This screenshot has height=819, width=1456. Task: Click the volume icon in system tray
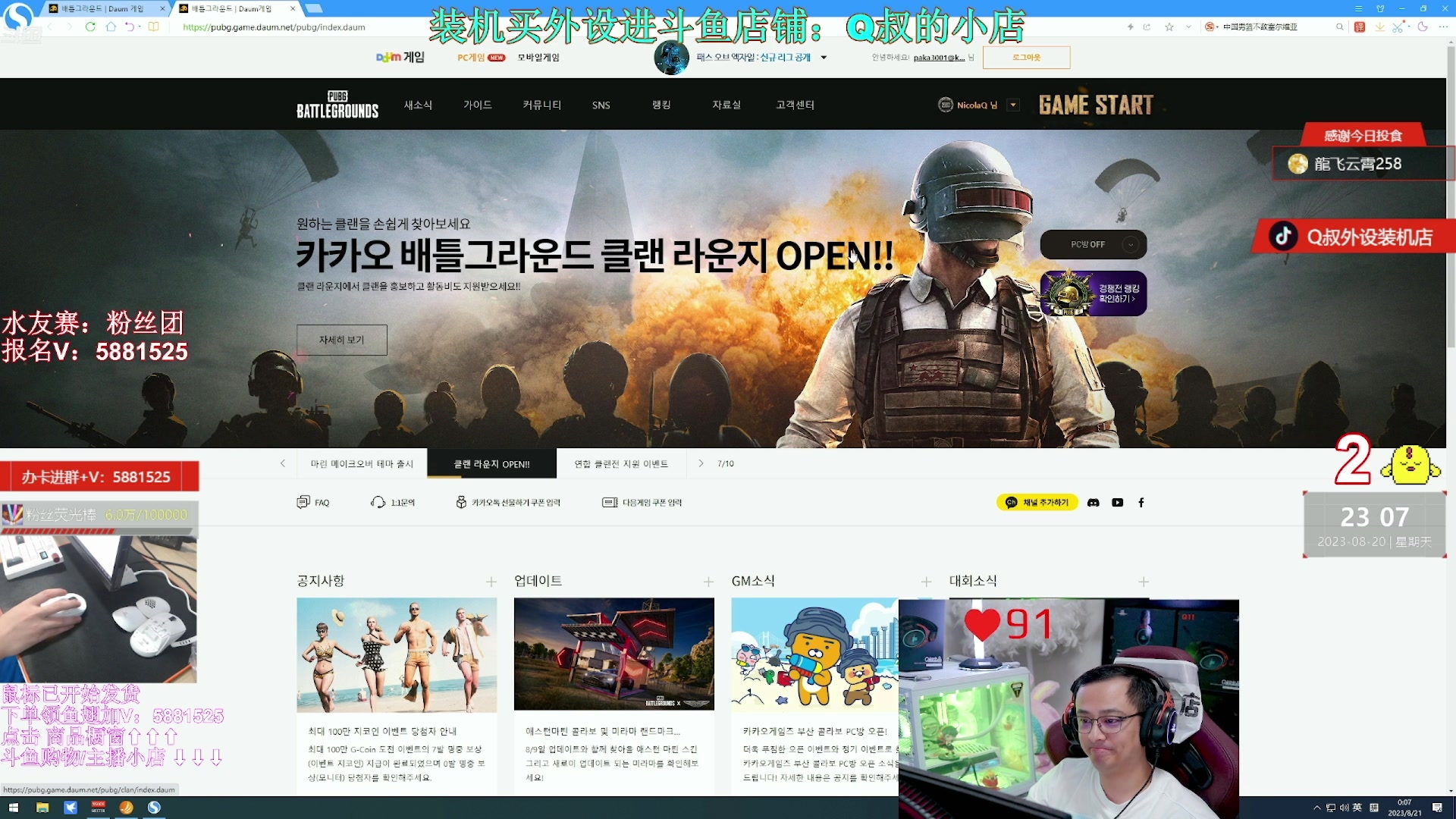1344,808
